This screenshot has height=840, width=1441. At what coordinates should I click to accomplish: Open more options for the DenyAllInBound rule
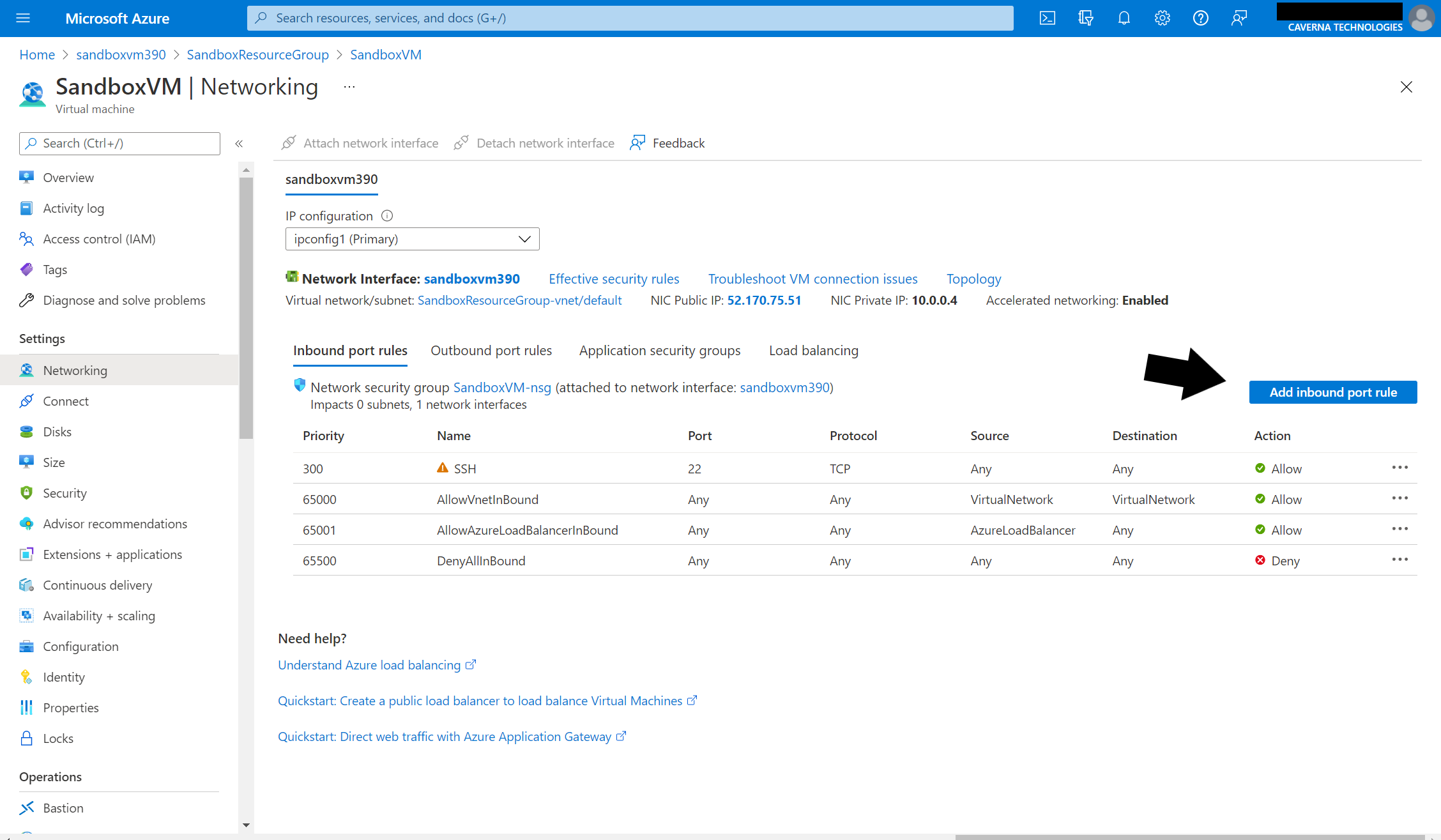pyautogui.click(x=1399, y=560)
